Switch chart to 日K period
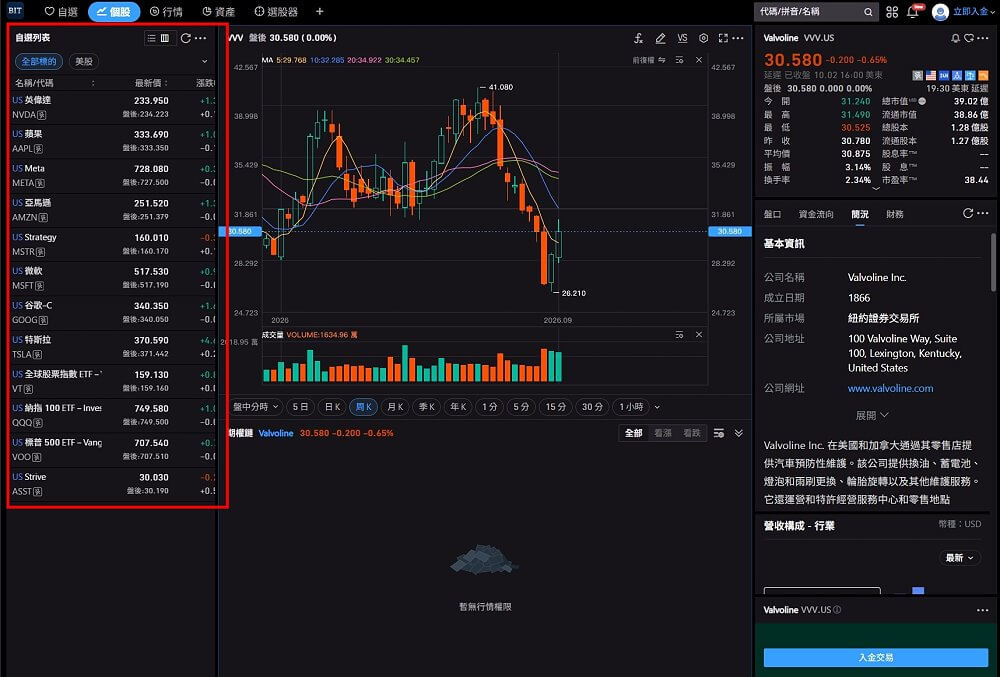The image size is (1000, 677). click(333, 407)
